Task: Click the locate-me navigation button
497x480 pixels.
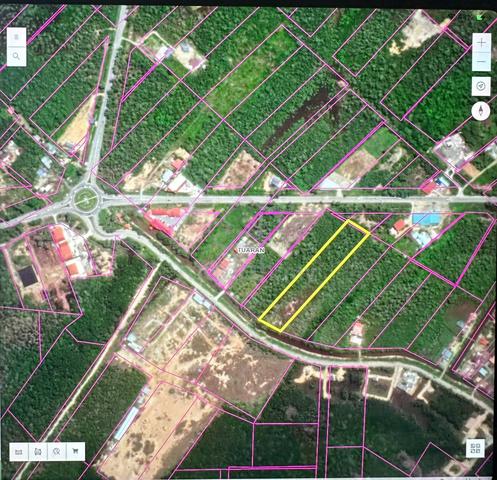Action: click(x=481, y=86)
